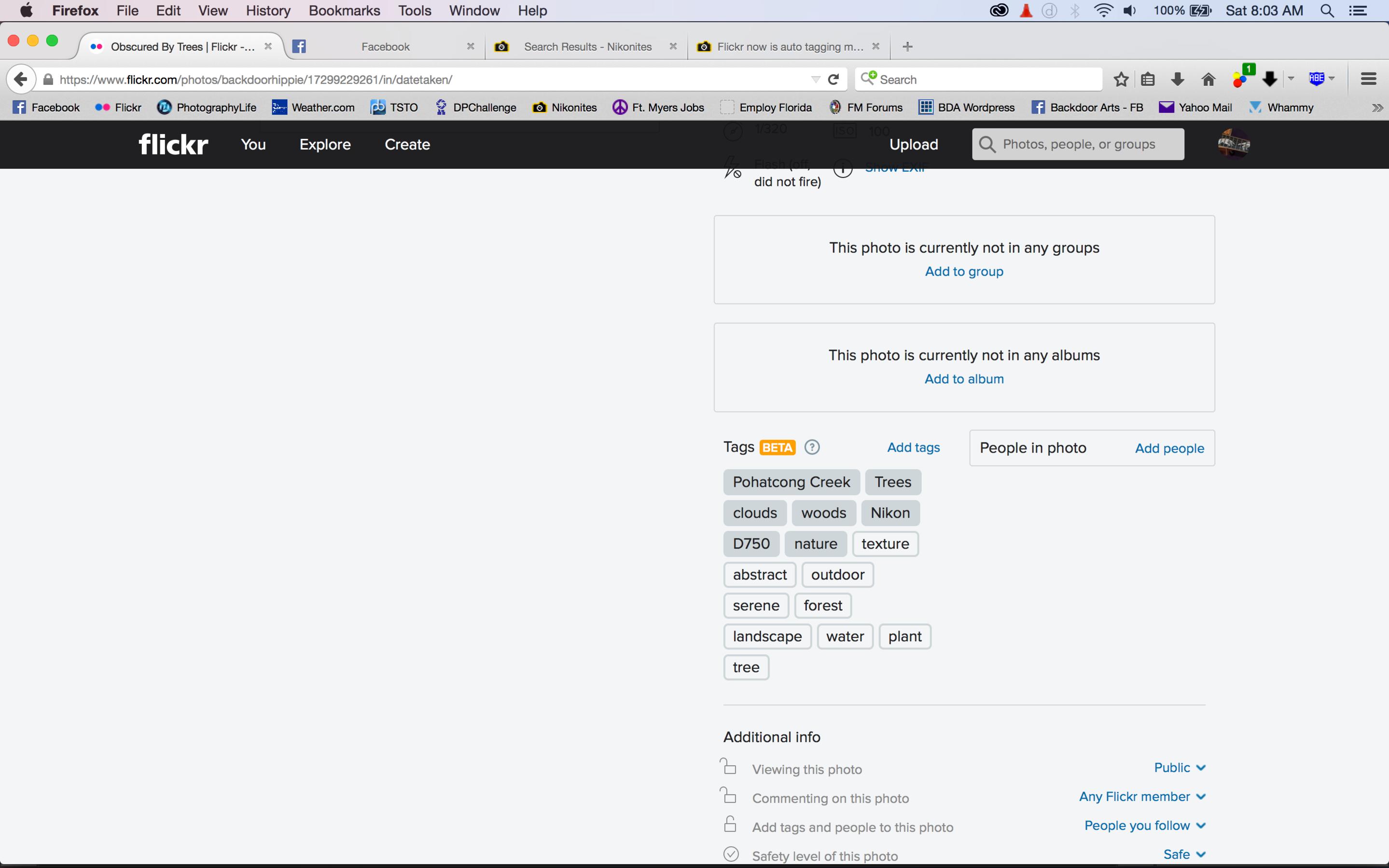Click the Flickr user avatar
Image resolution: width=1389 pixels, height=868 pixels.
(x=1234, y=143)
